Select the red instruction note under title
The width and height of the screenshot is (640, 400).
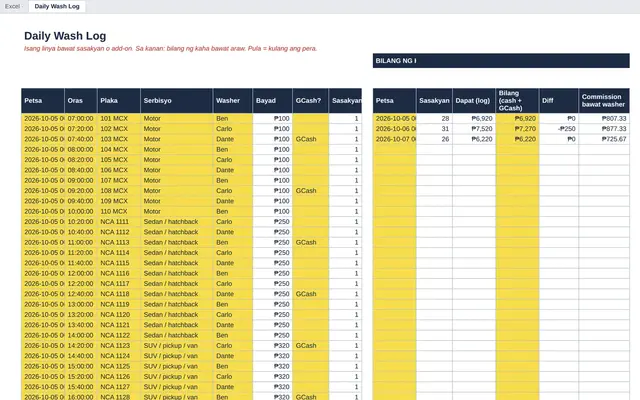tap(170, 49)
